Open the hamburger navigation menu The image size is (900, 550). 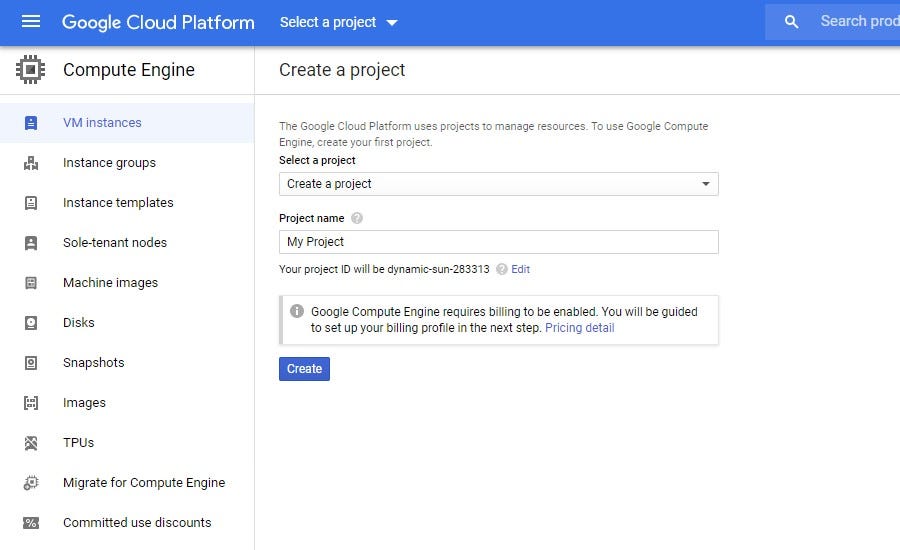31,22
